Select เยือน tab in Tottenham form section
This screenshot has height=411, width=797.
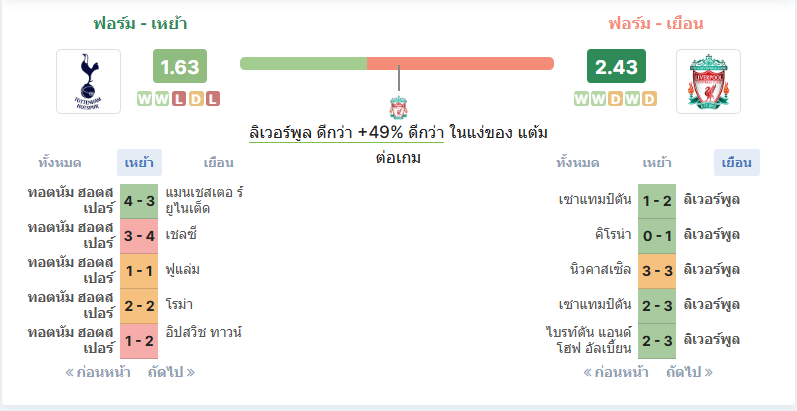pos(219,163)
